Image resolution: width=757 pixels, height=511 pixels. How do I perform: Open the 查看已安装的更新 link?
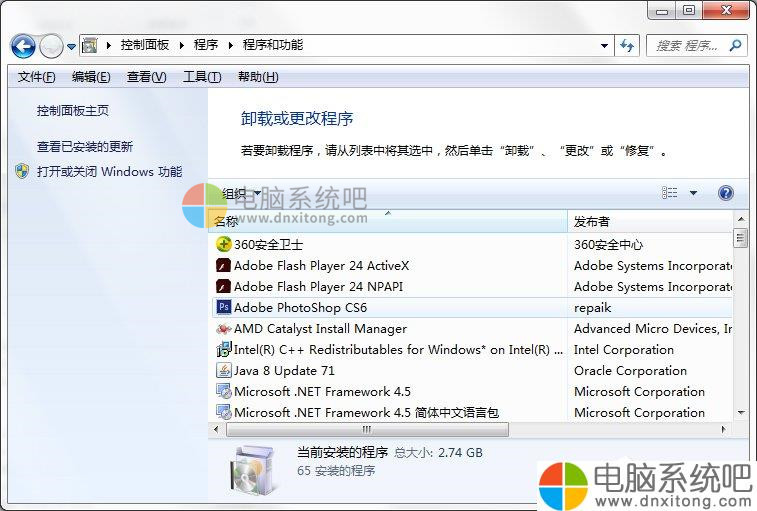click(x=85, y=146)
